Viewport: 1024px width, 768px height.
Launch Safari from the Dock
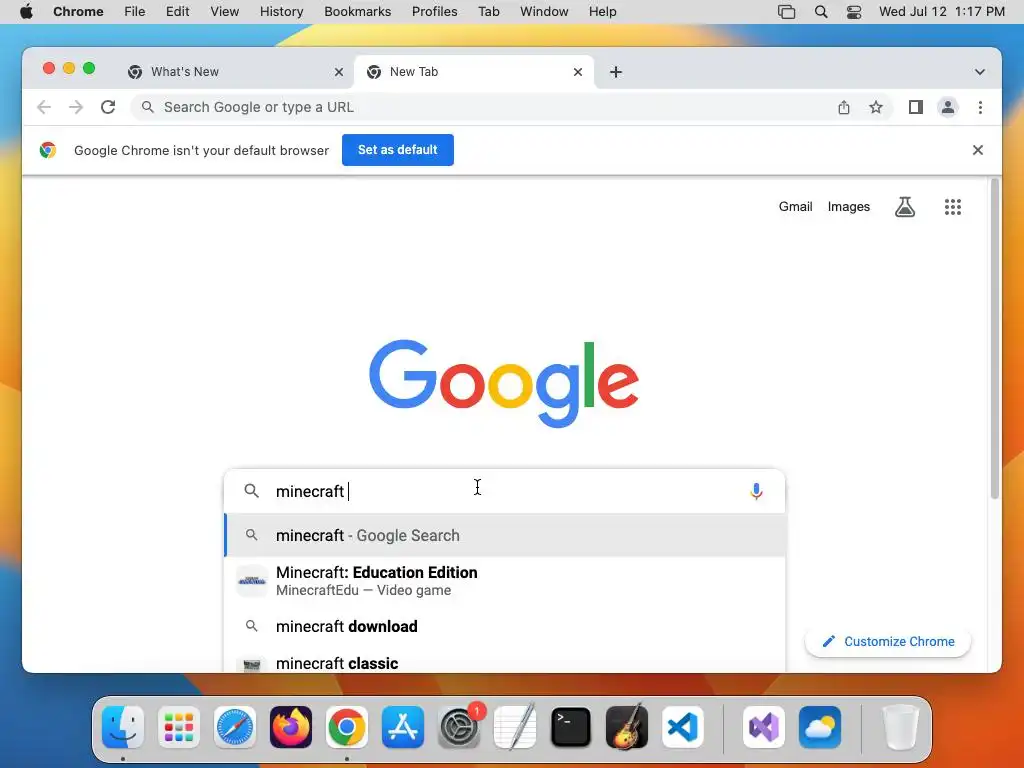click(x=234, y=727)
